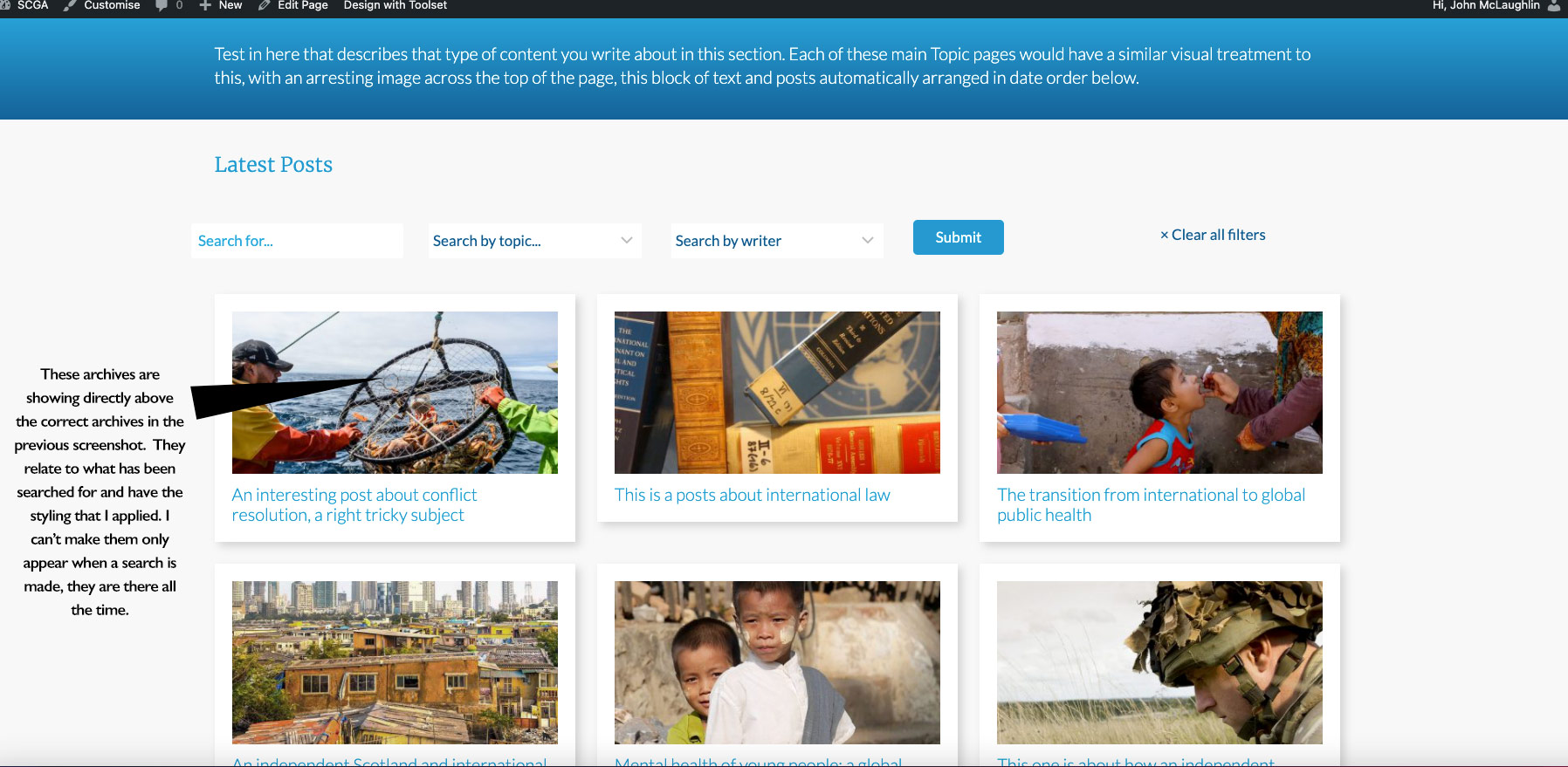Screen dimensions: 1568x767
Task: Open Design with Toolset menu
Action: coord(395,5)
